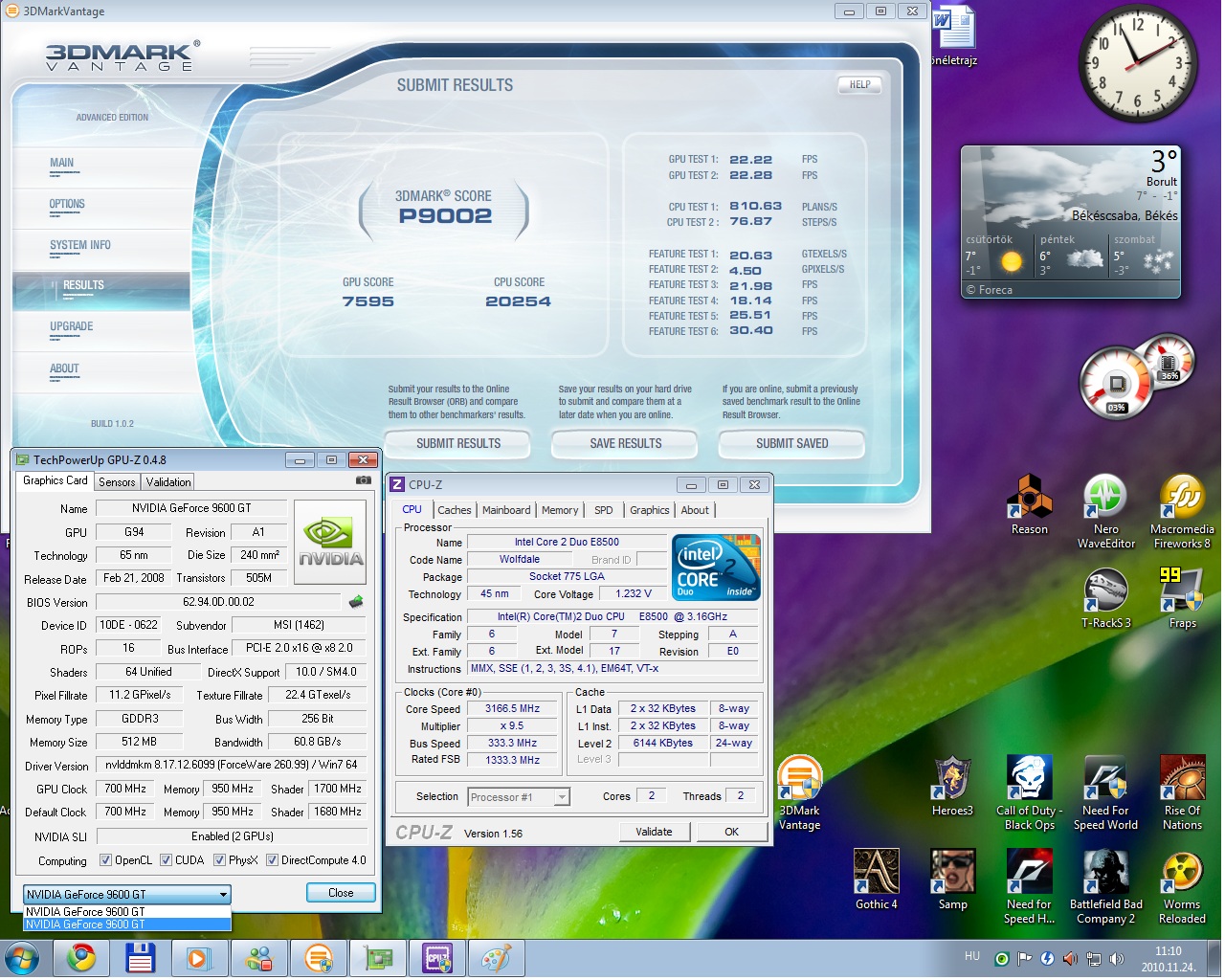Image resolution: width=1225 pixels, height=980 pixels.
Task: Click the analog clock desktop gadget
Action: pyautogui.click(x=1137, y=63)
